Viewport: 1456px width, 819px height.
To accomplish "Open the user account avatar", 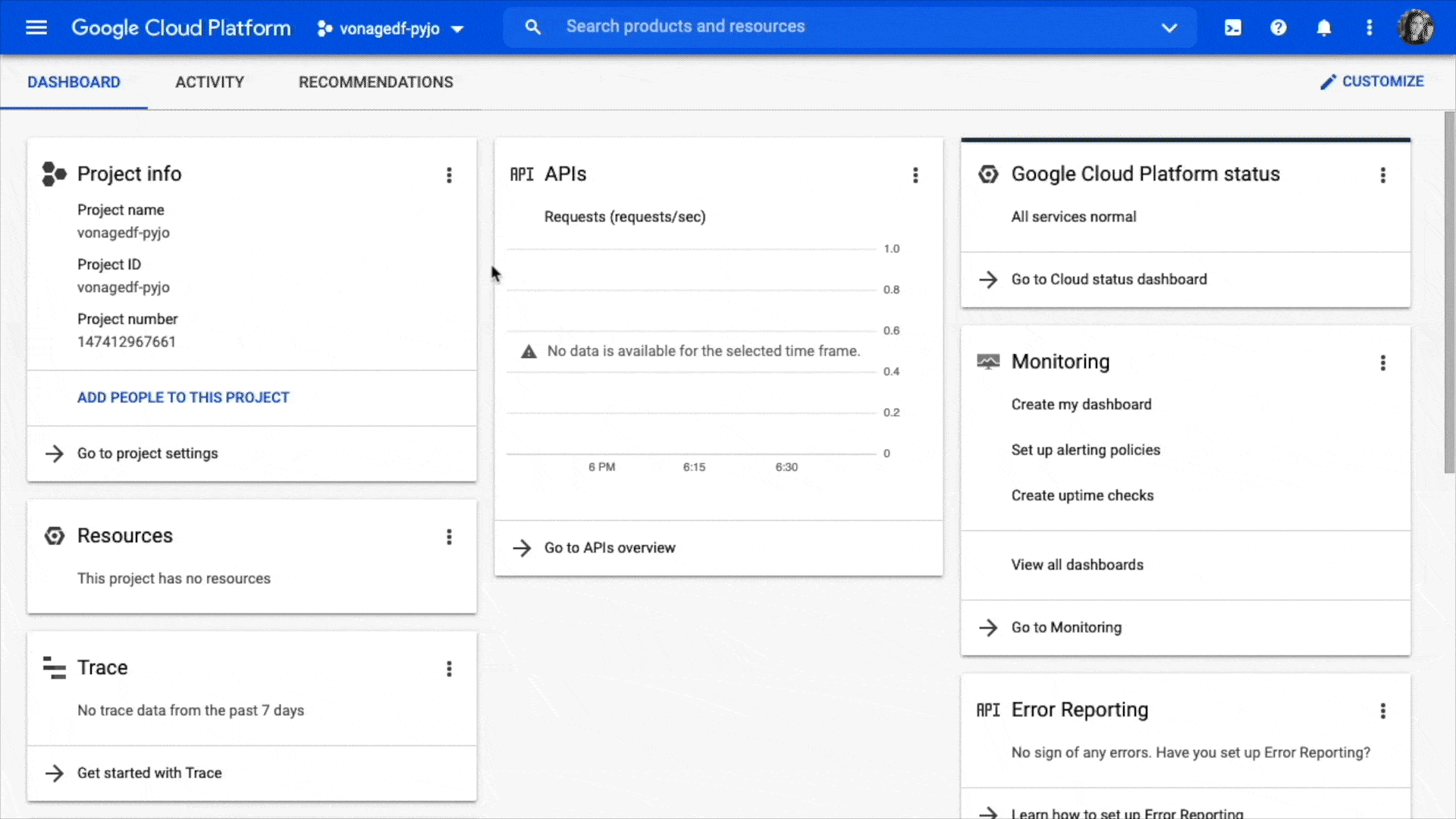I will tap(1416, 27).
